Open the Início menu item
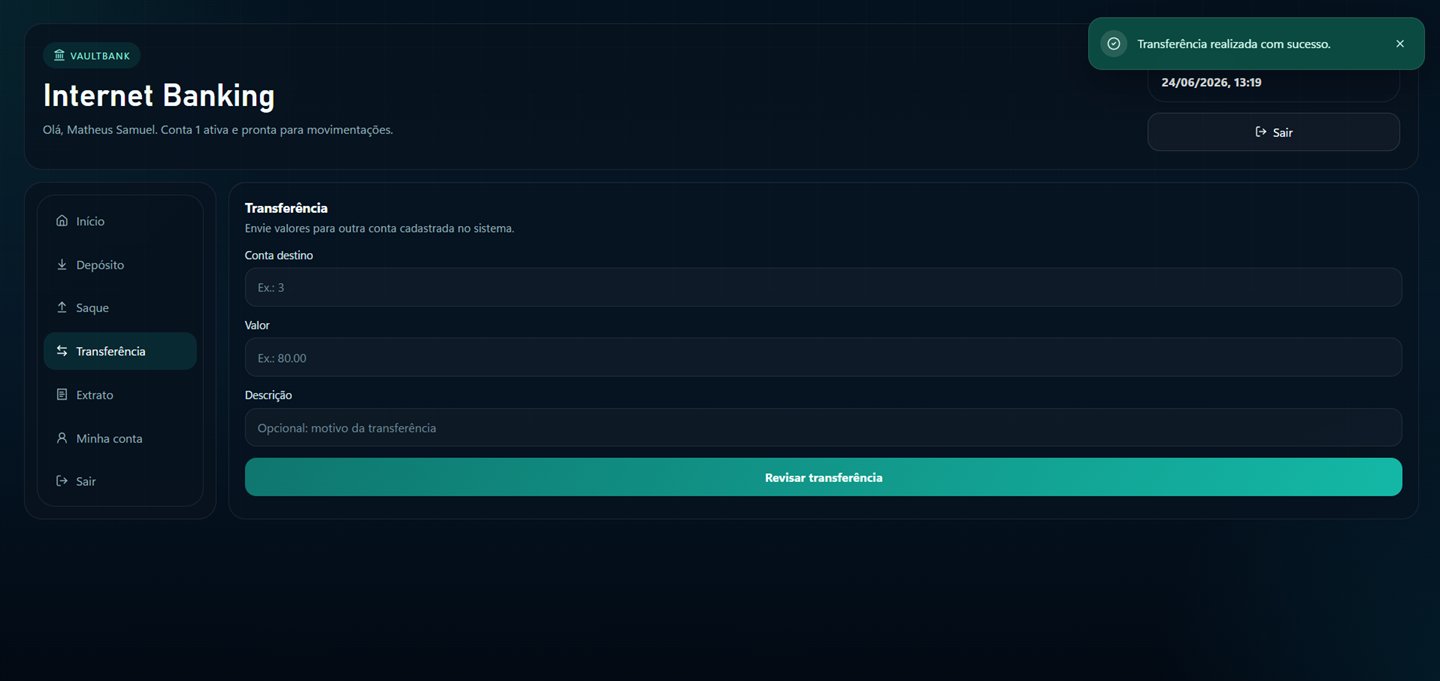The width and height of the screenshot is (1440, 681). click(120, 221)
